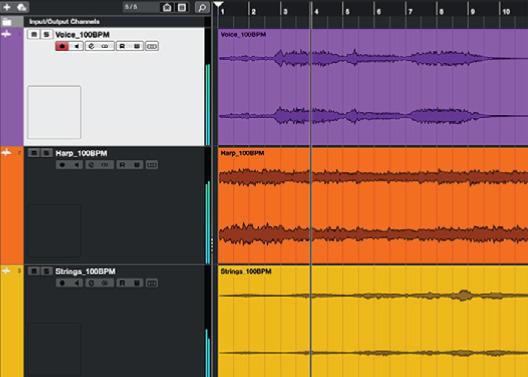Open the cloud track presets icon

pos(22,7)
